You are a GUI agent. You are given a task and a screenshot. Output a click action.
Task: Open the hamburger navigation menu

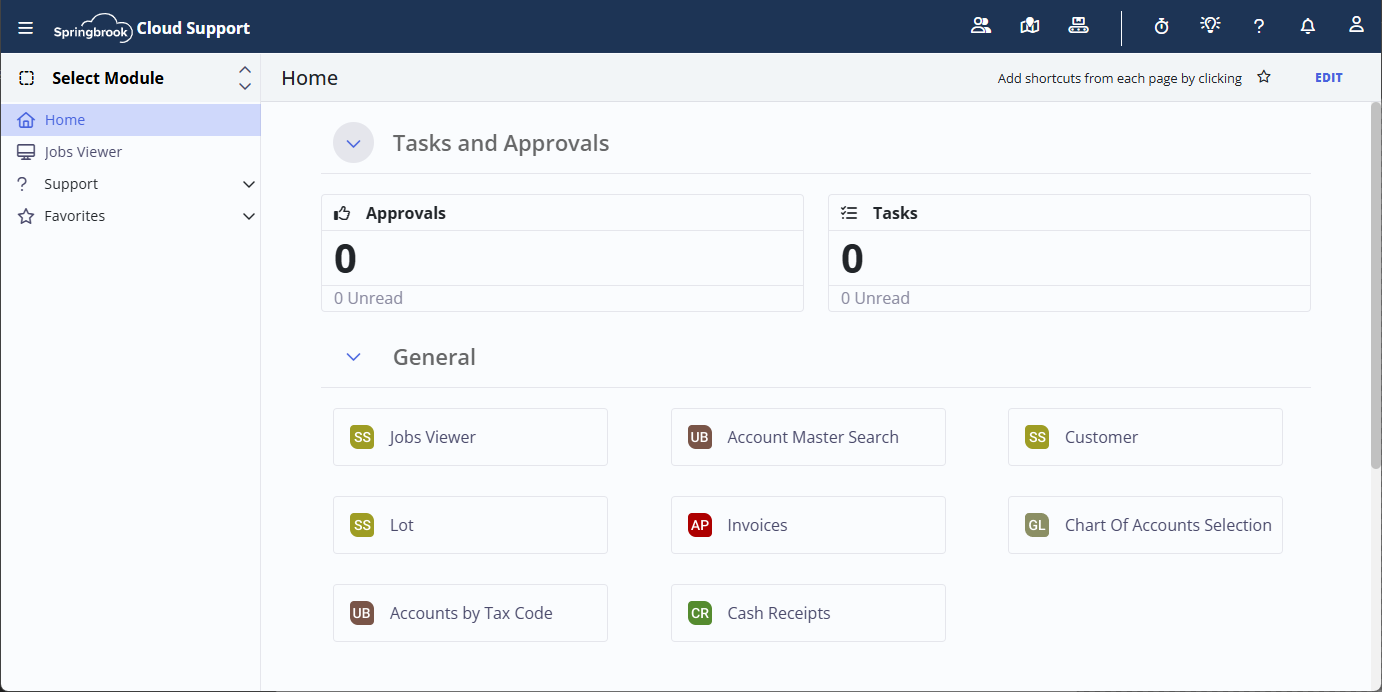coord(26,28)
